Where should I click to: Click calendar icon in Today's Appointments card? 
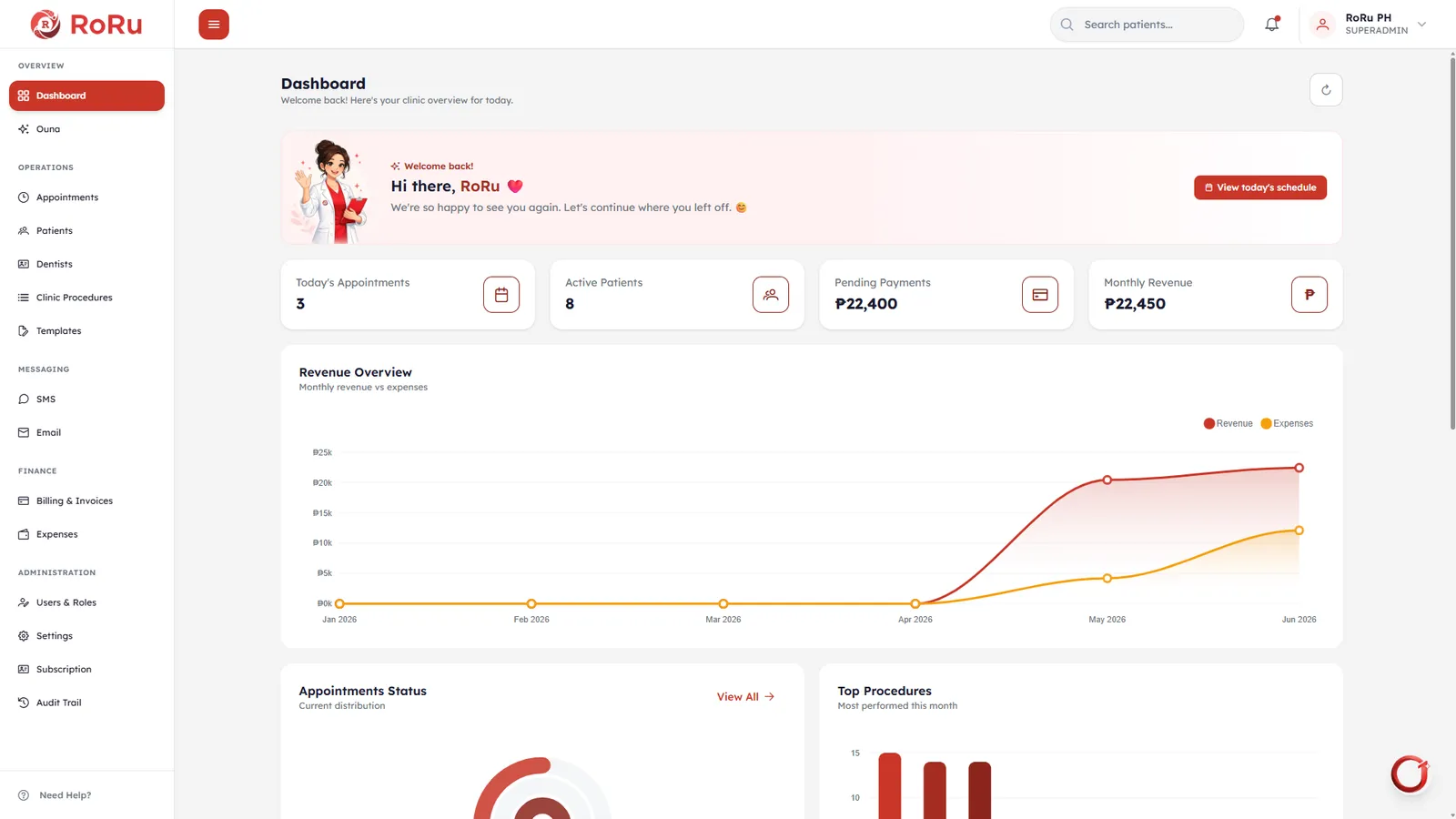[x=501, y=295]
